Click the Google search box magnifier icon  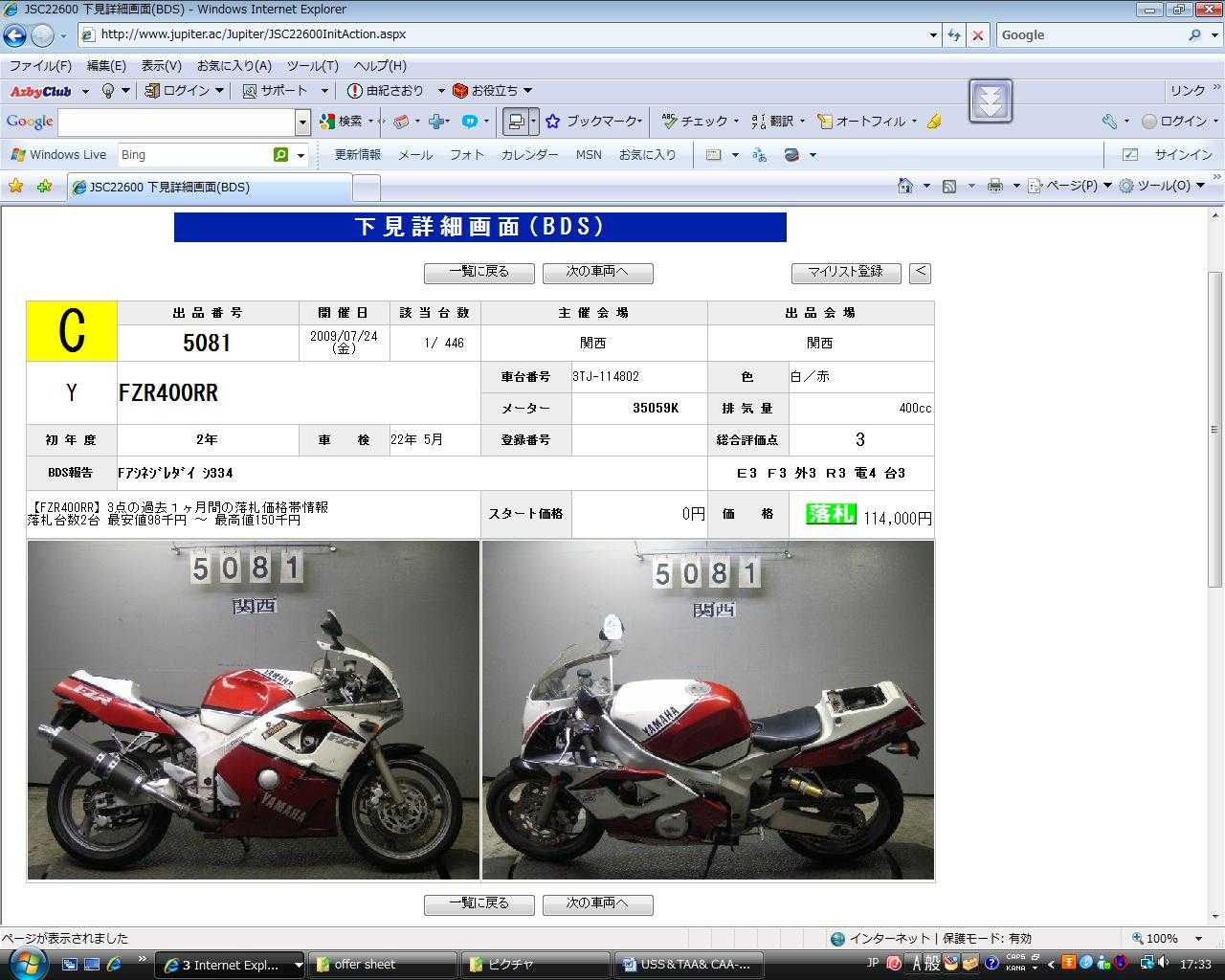pos(1193,34)
